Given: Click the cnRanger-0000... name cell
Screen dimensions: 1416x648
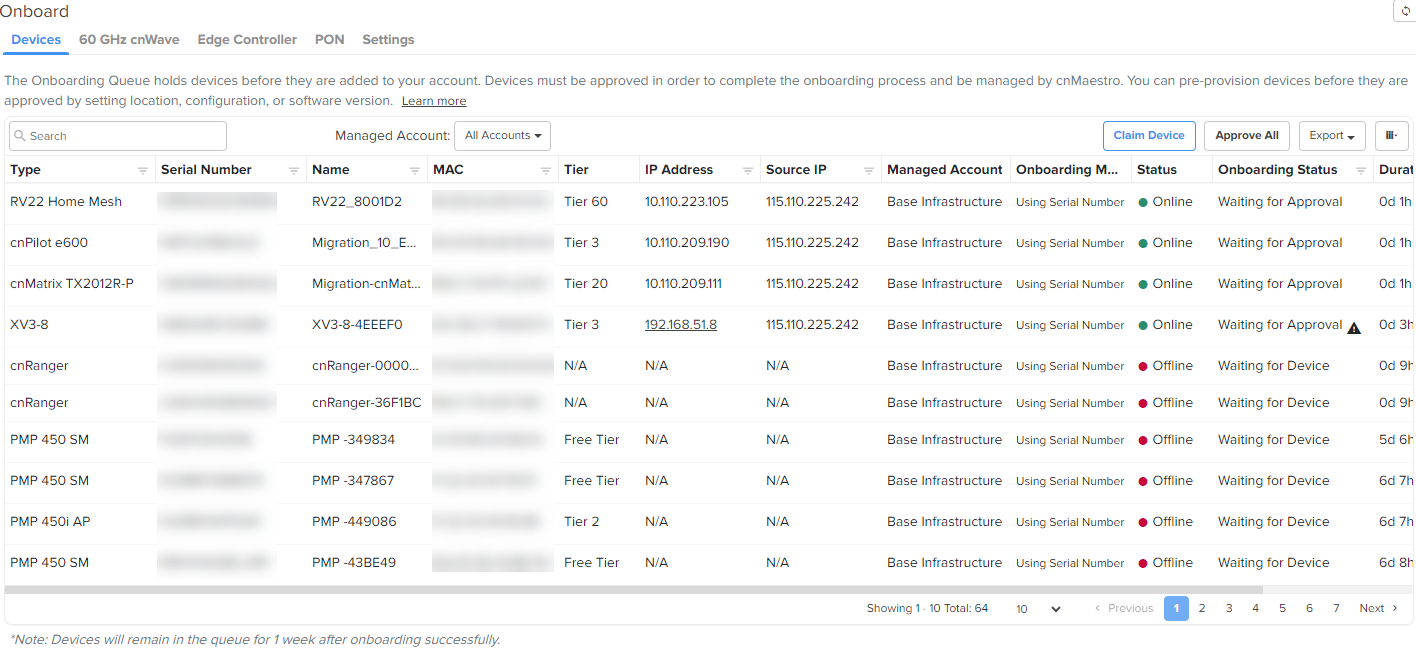Looking at the screenshot, I should [x=366, y=366].
